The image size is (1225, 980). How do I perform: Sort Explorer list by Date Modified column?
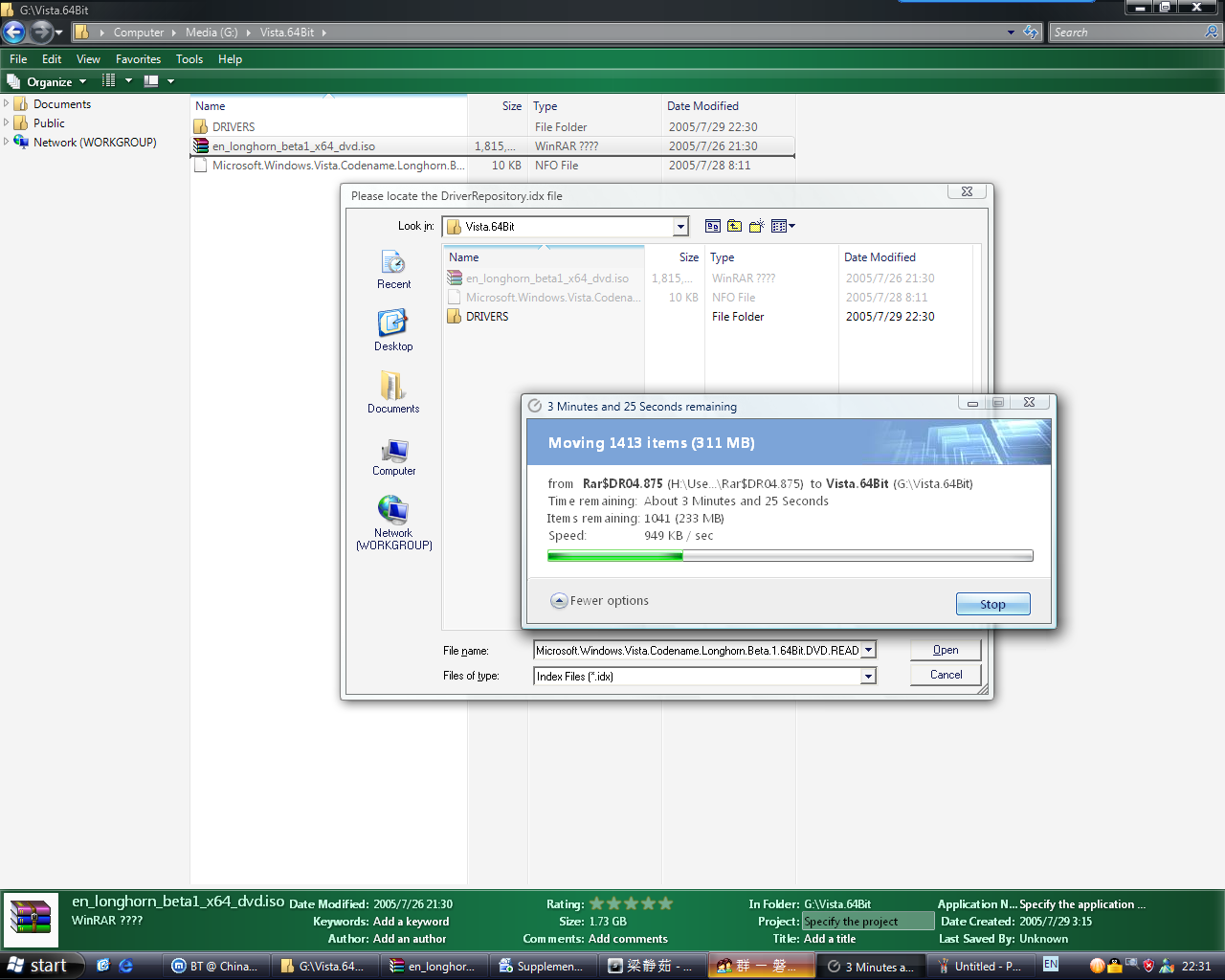(729, 106)
